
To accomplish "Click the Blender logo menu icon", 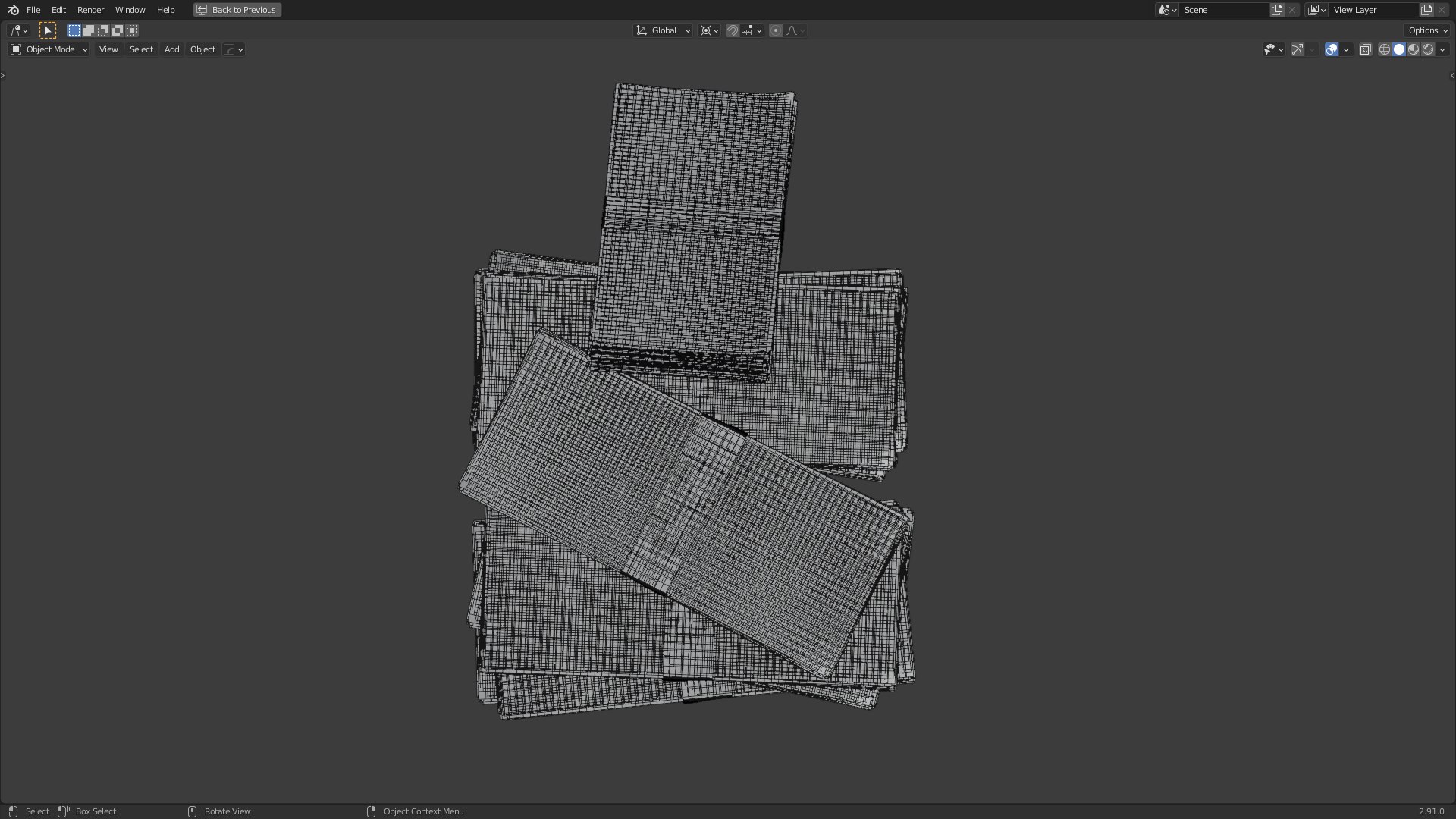I will coord(13,10).
